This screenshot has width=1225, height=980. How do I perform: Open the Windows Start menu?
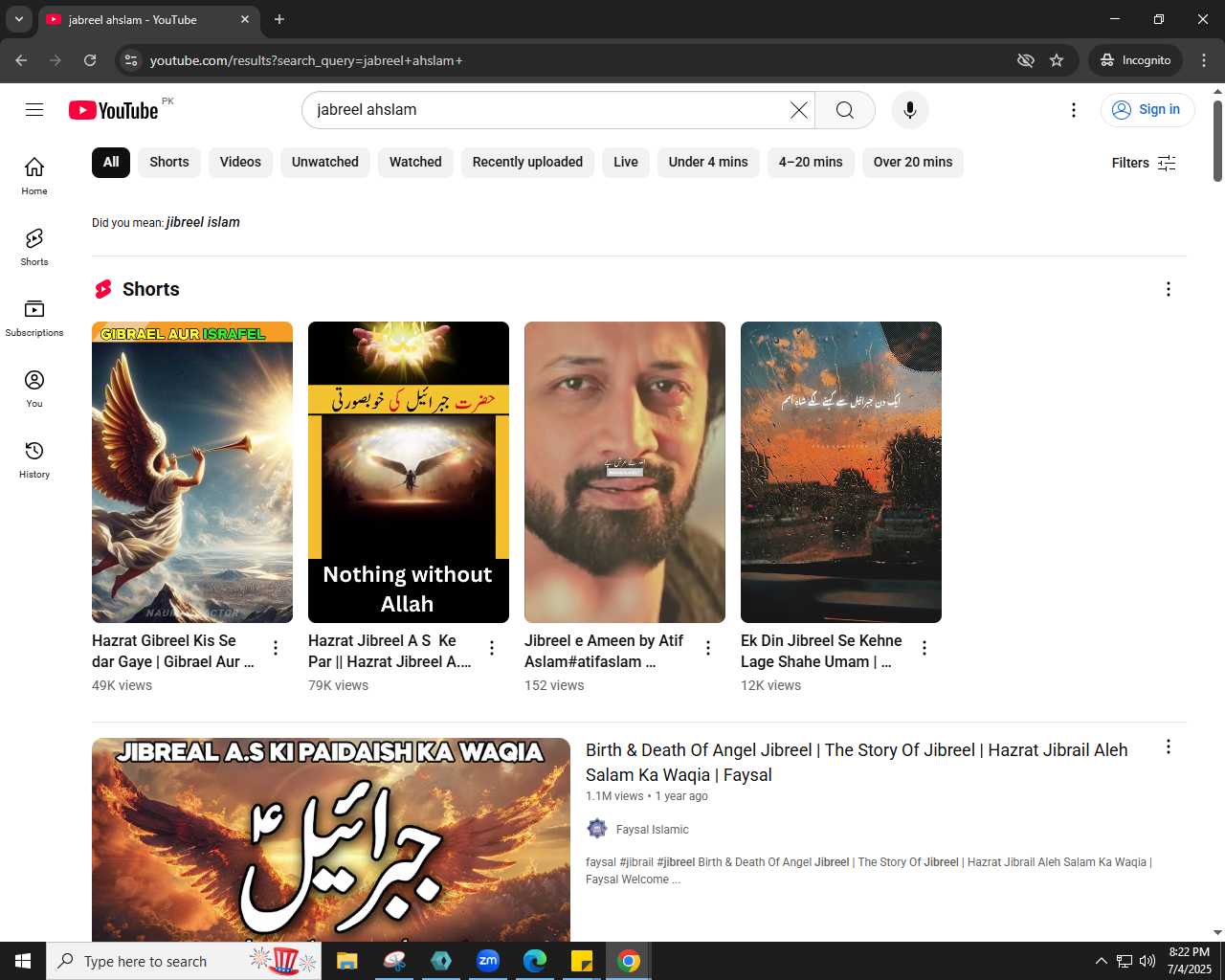(x=23, y=961)
